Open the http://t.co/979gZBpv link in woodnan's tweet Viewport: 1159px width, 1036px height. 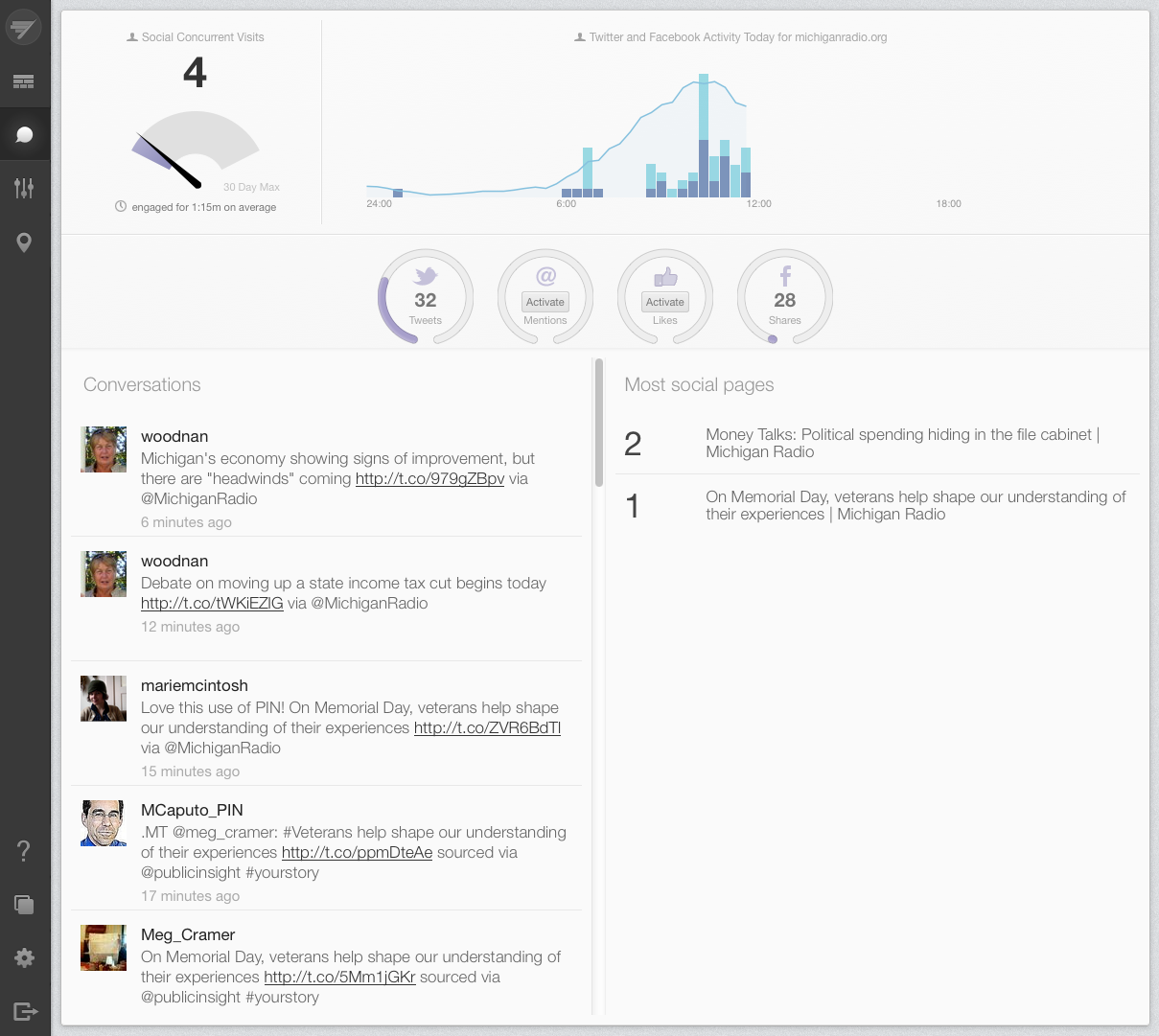[x=429, y=479]
